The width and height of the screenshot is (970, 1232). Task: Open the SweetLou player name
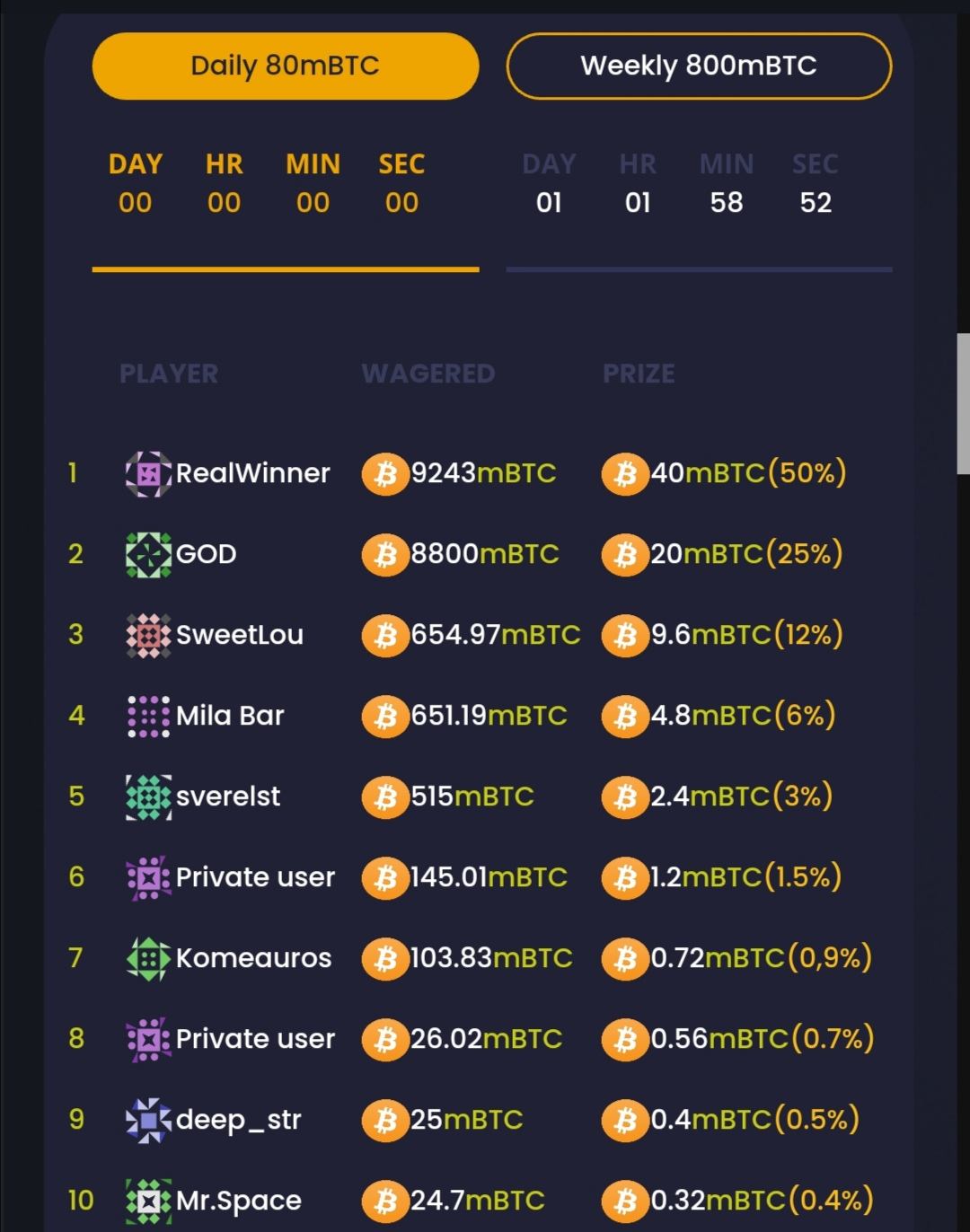tap(239, 635)
